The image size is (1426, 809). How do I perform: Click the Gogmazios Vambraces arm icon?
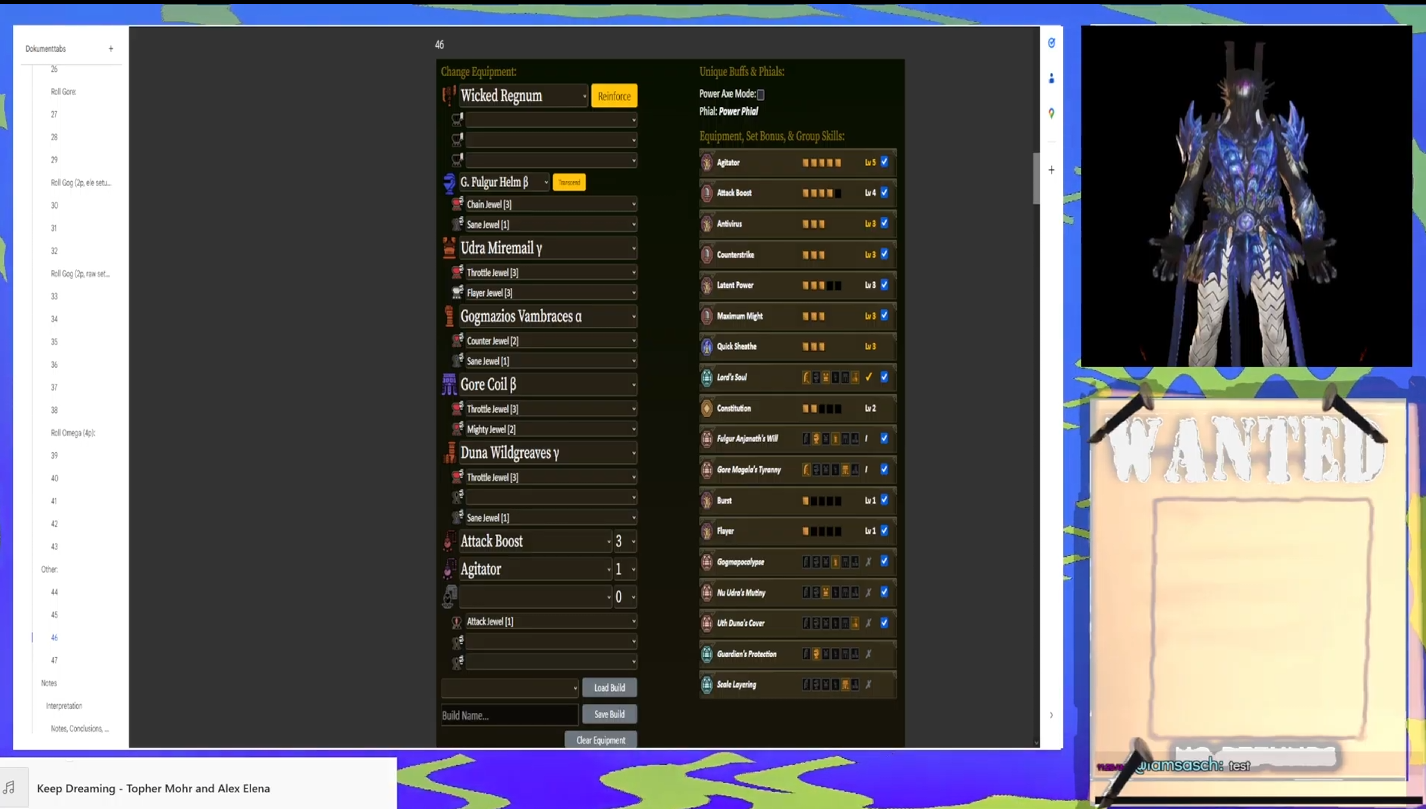pyautogui.click(x=449, y=316)
